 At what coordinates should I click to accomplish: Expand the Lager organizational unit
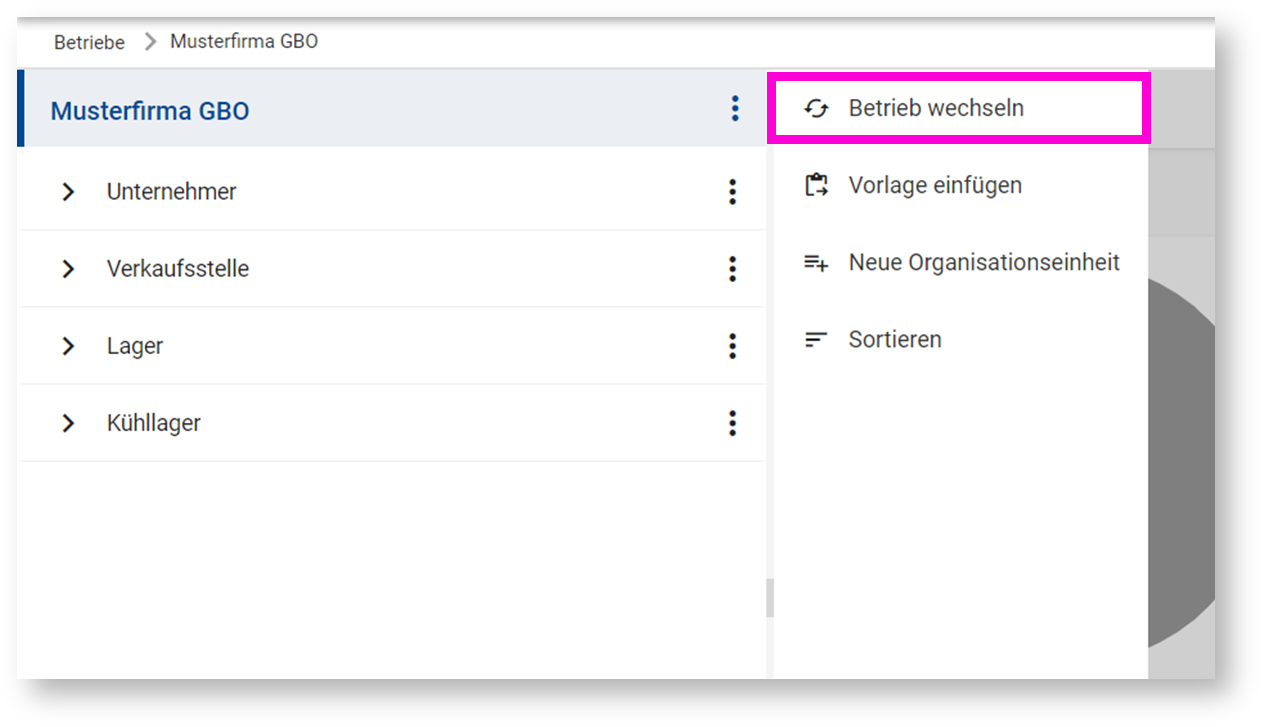tap(68, 346)
